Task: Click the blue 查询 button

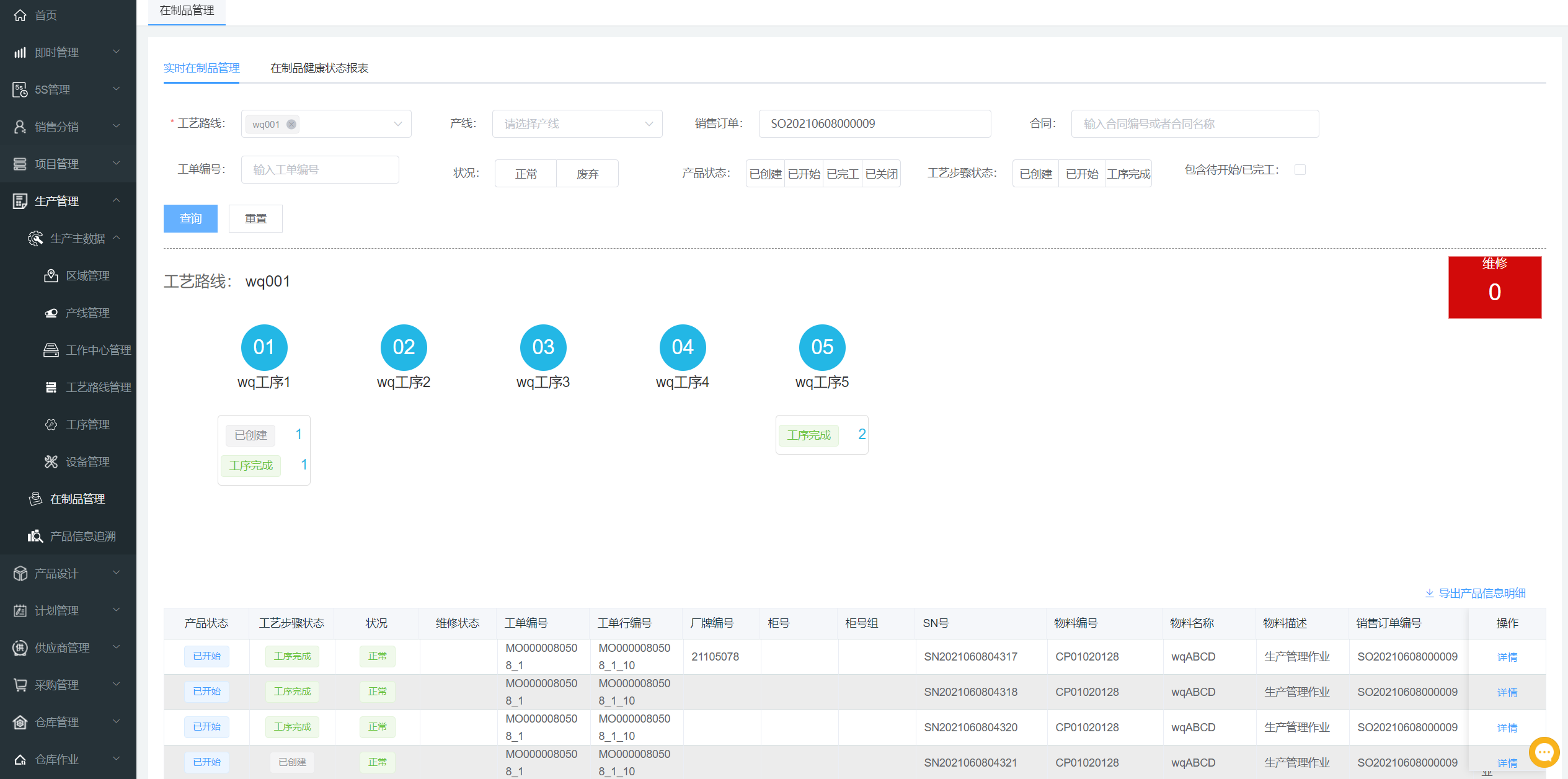Action: tap(190, 218)
